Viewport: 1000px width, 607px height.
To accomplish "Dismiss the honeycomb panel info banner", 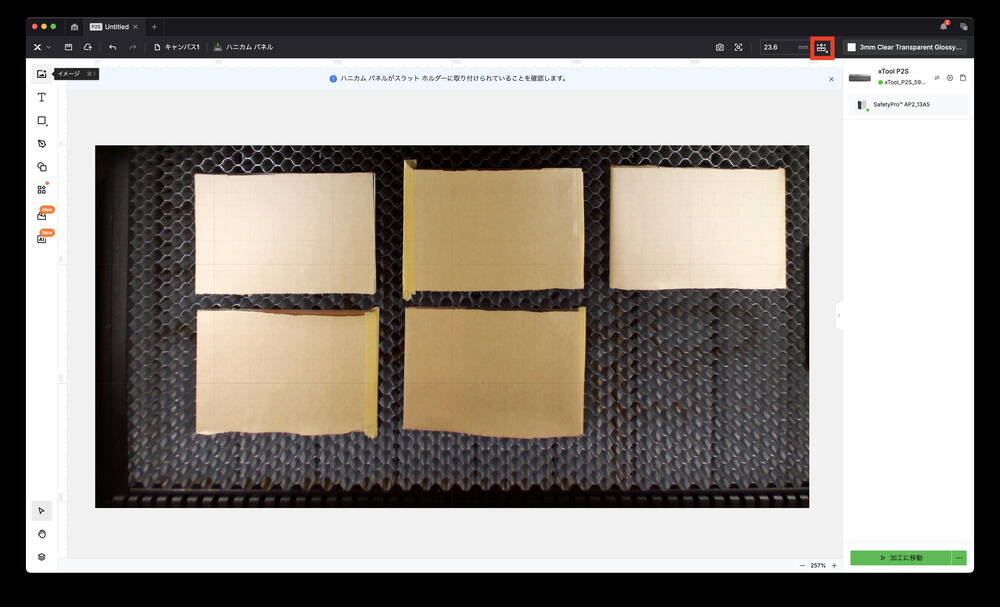I will coord(831,79).
